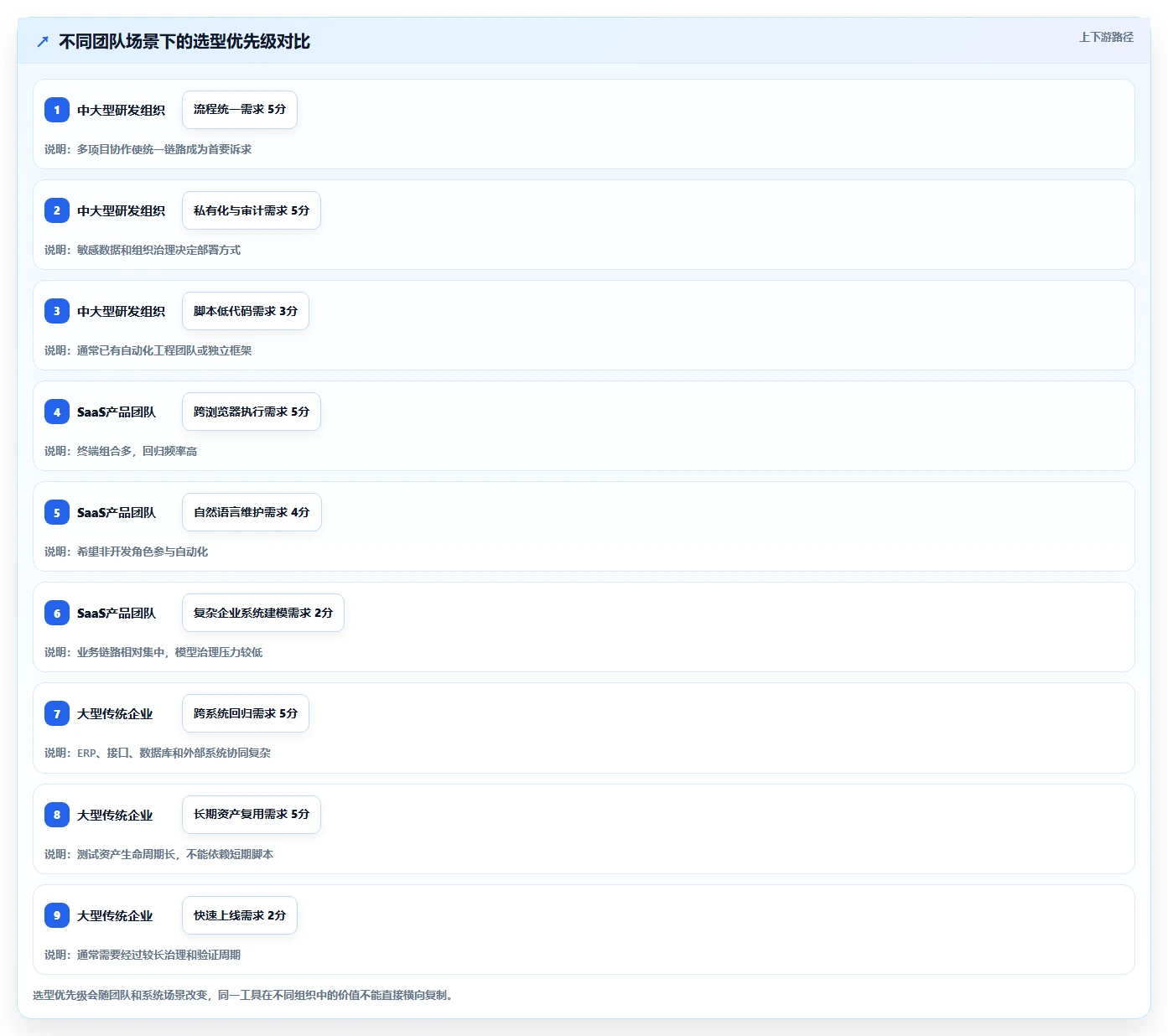
Task: Click SaaS产品团队 beside the 自然语言维护需求 chip
Action: (x=117, y=512)
